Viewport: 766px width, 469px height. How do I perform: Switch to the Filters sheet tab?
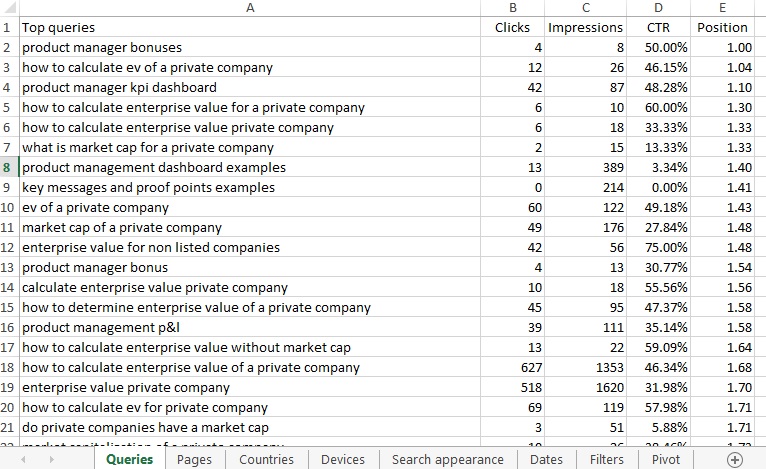(x=607, y=459)
